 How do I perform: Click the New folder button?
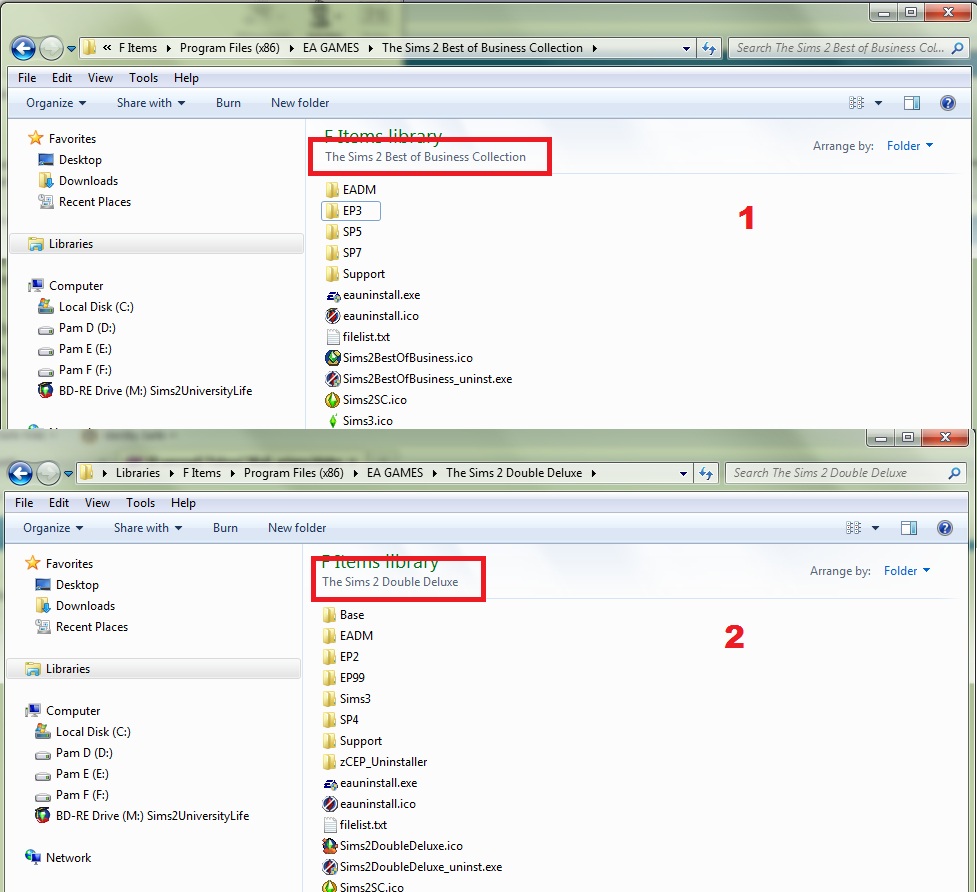click(300, 102)
